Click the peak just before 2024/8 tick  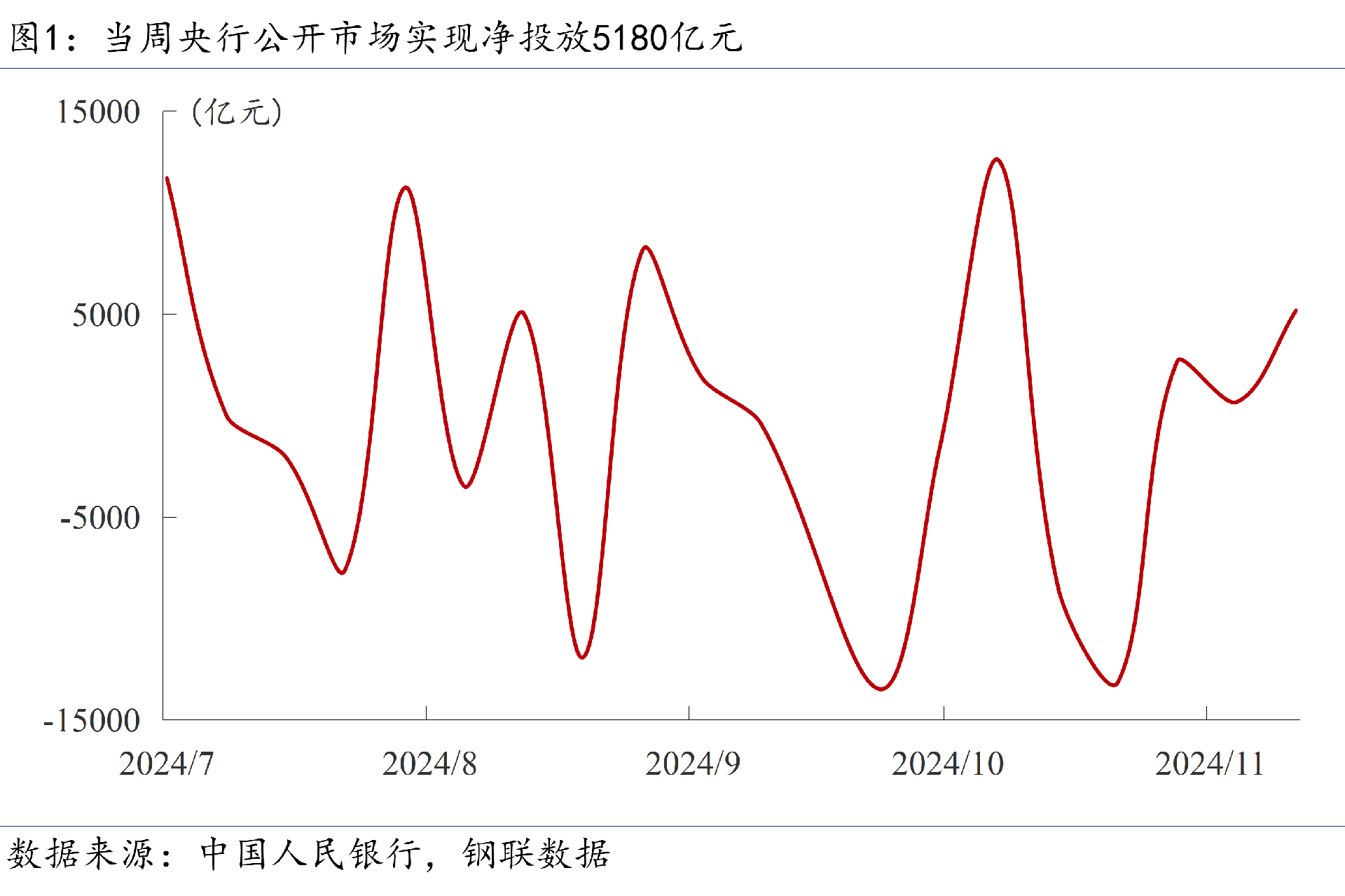[x=406, y=188]
